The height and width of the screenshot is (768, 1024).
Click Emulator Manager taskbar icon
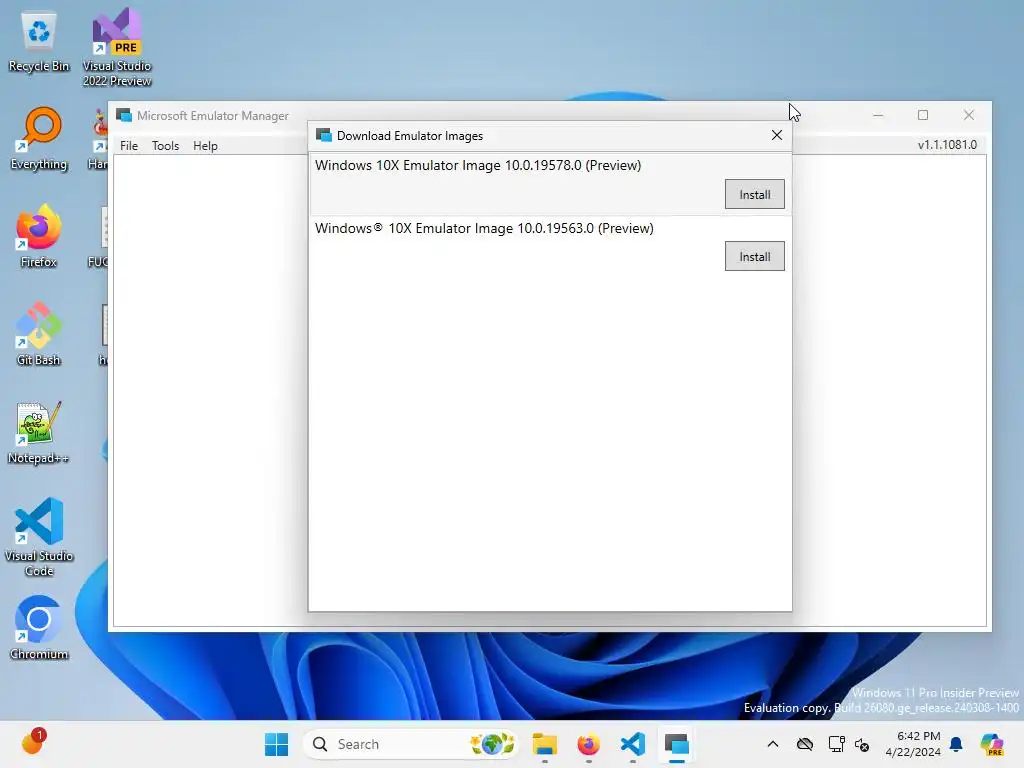point(677,744)
